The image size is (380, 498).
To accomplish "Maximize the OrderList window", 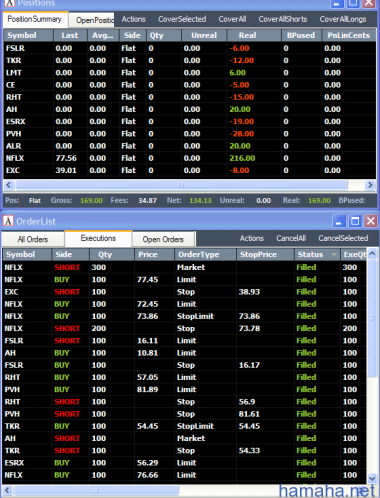I will pyautogui.click(x=355, y=221).
